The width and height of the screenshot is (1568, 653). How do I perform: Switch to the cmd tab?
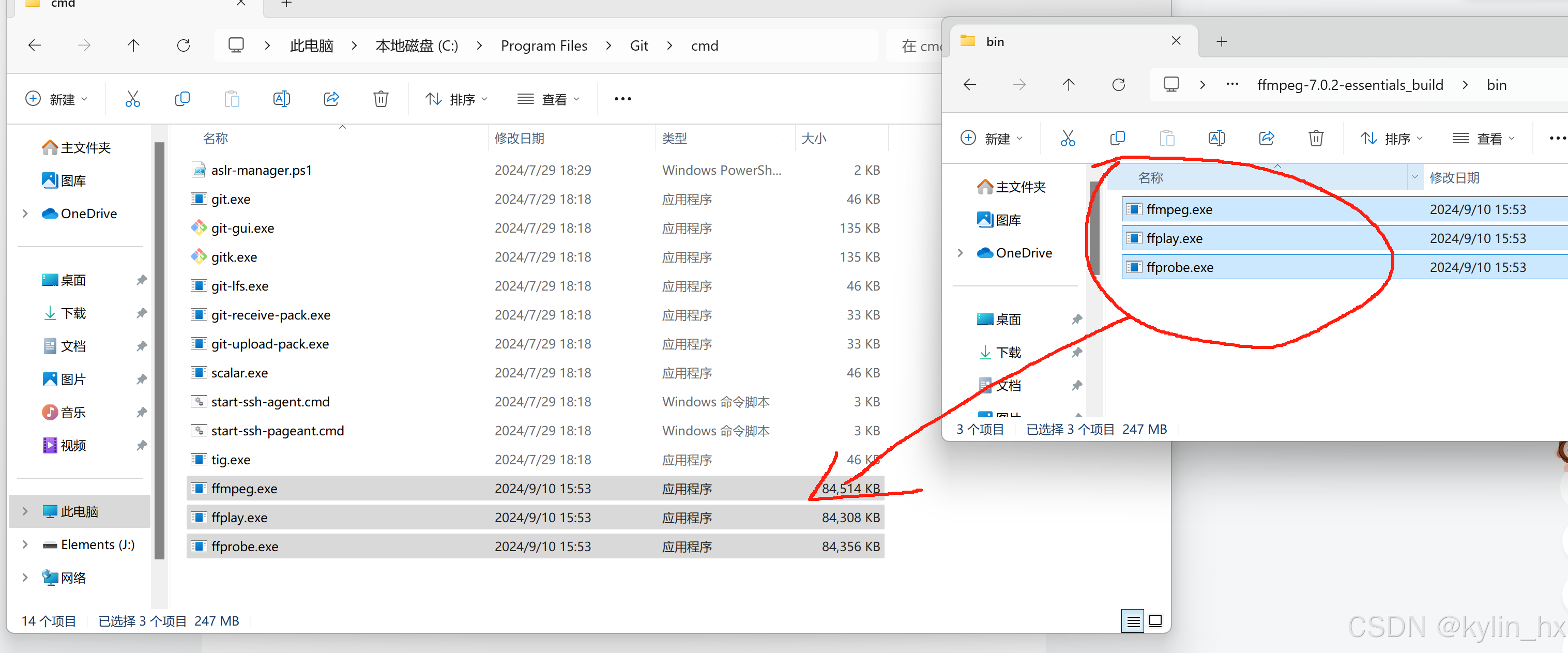[92, 5]
